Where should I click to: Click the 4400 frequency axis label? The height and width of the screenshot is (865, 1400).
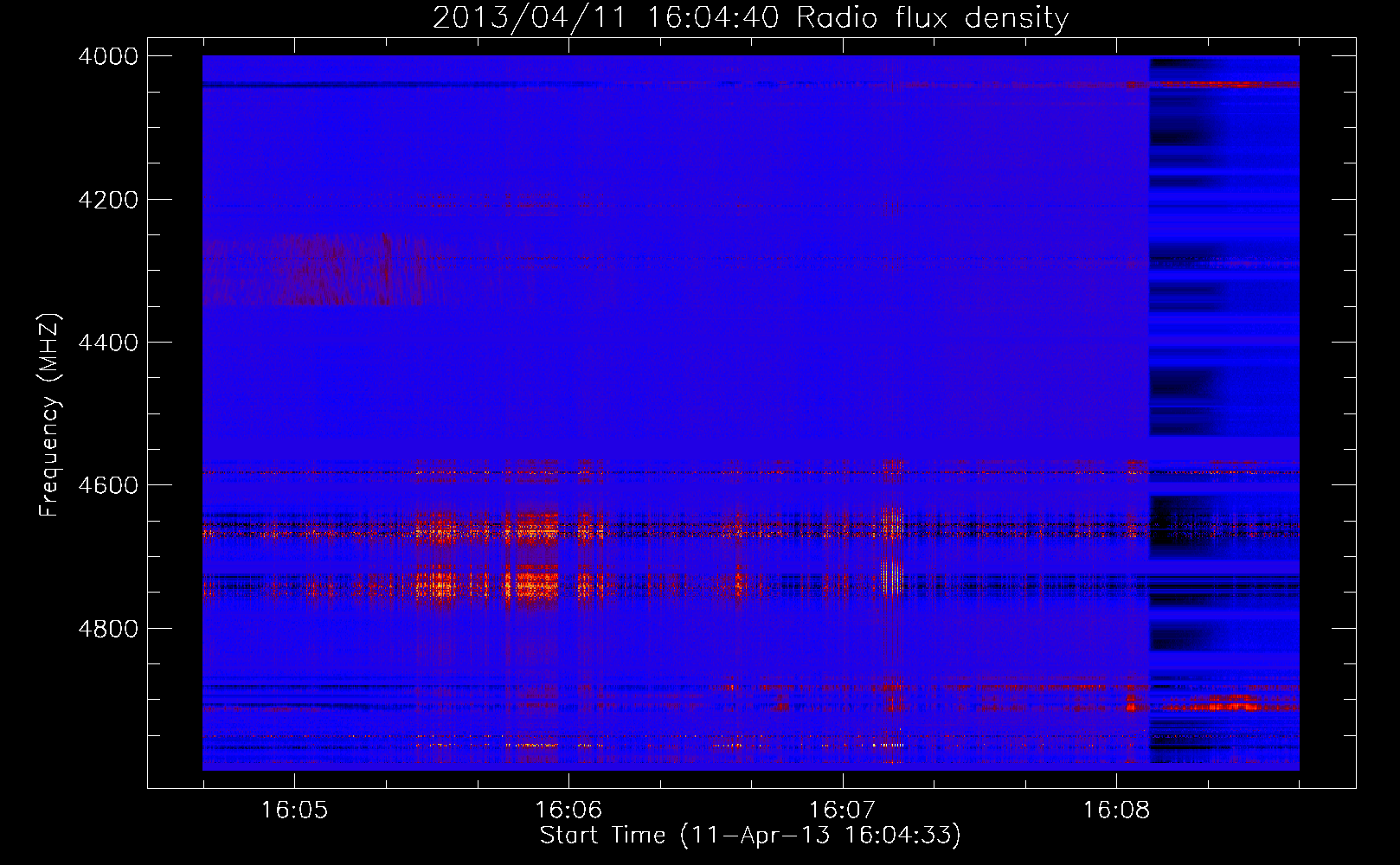108,343
